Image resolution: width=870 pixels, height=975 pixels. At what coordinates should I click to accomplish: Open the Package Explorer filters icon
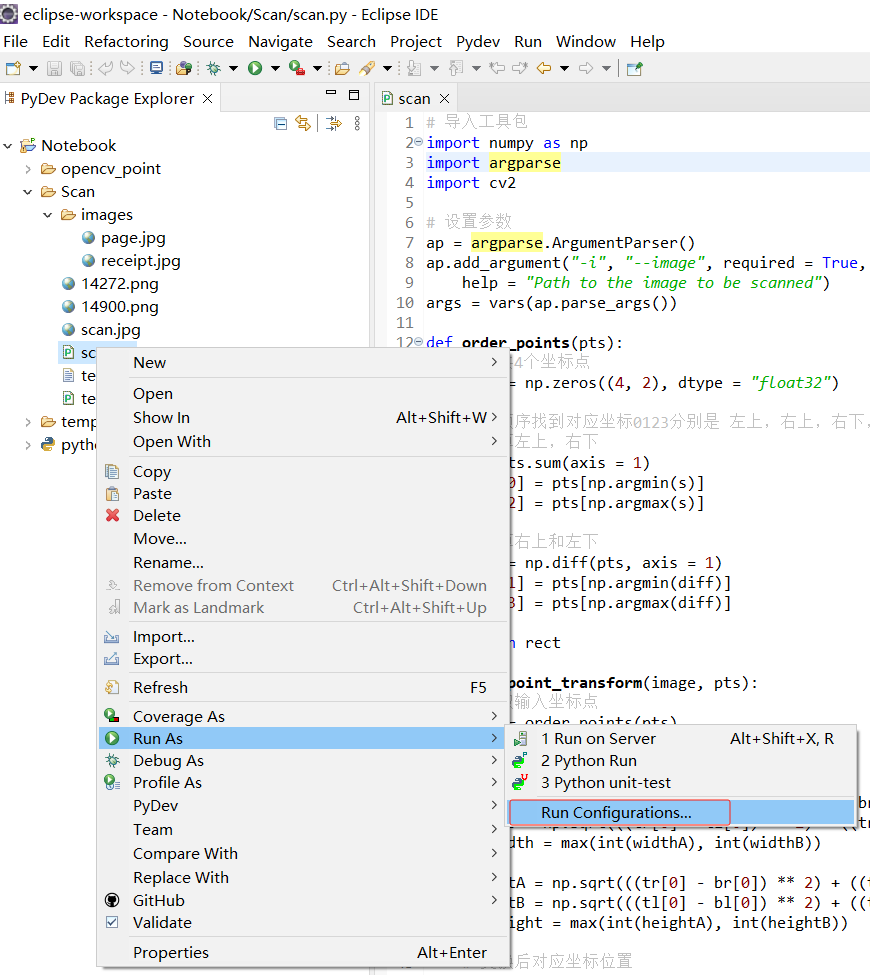[334, 124]
